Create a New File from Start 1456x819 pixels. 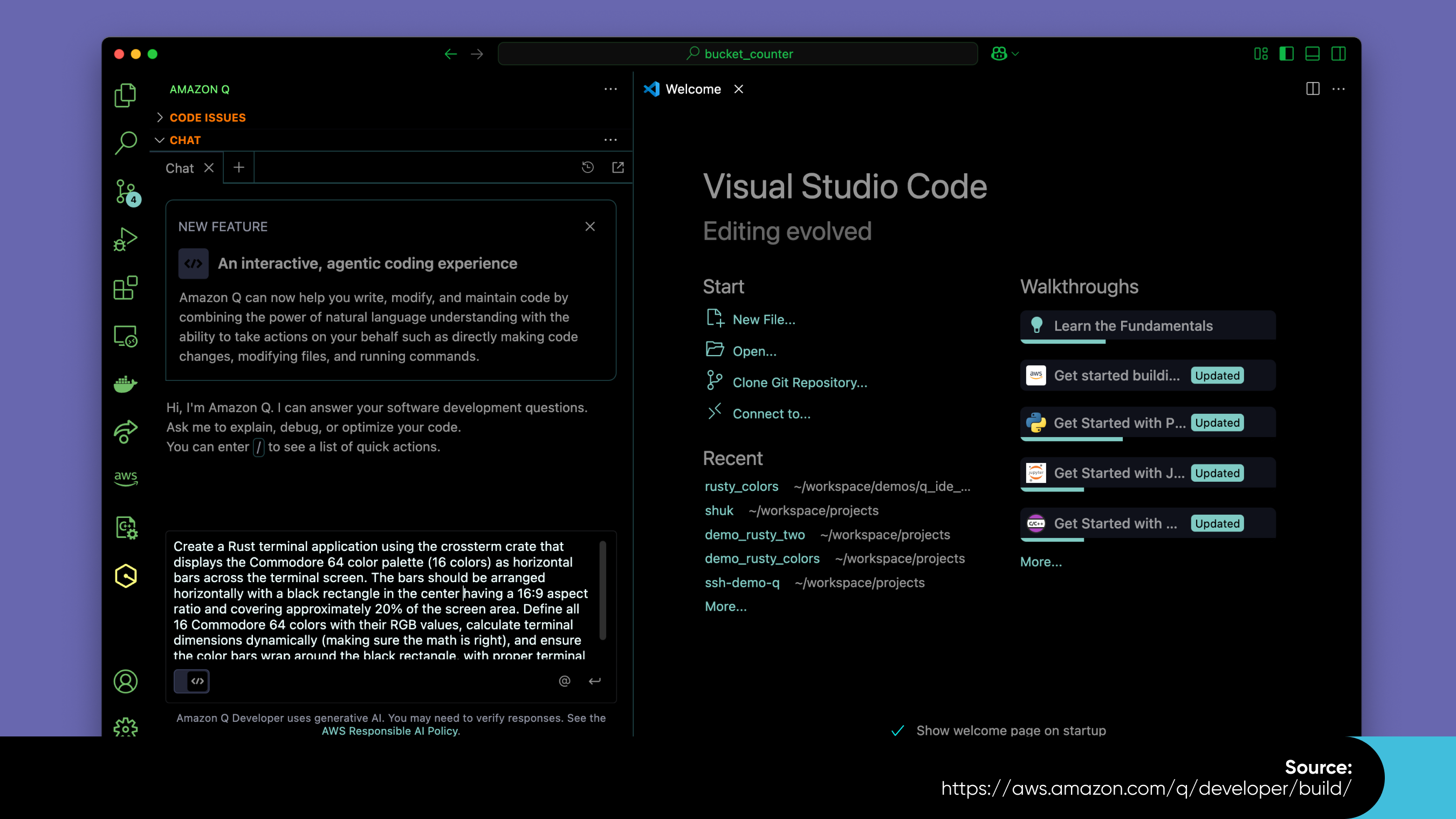[x=750, y=319]
